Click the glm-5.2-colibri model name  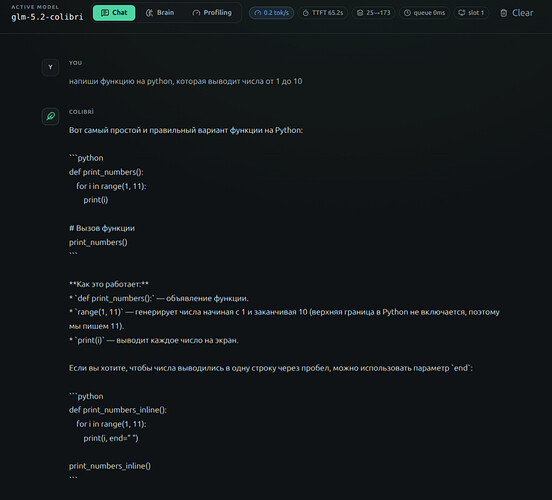[47, 17]
